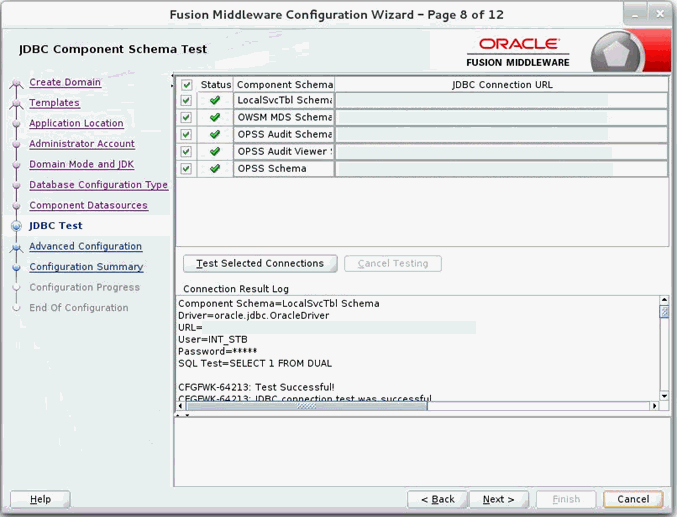Click 'Driver=oracle.jdbc.OracleDriver' log line
The height and width of the screenshot is (517, 677).
(x=253, y=316)
